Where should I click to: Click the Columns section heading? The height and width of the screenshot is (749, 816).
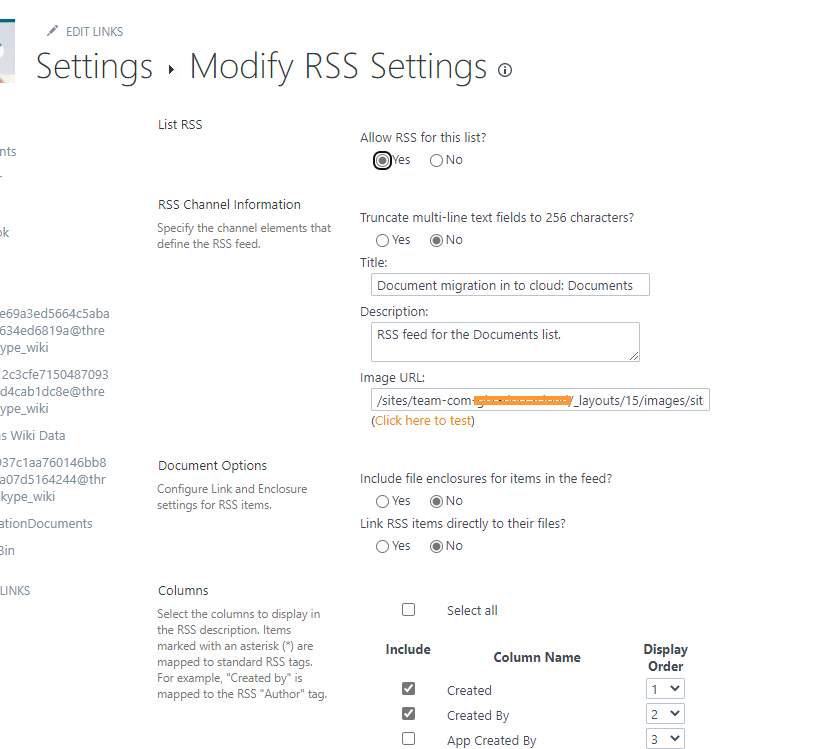183,591
